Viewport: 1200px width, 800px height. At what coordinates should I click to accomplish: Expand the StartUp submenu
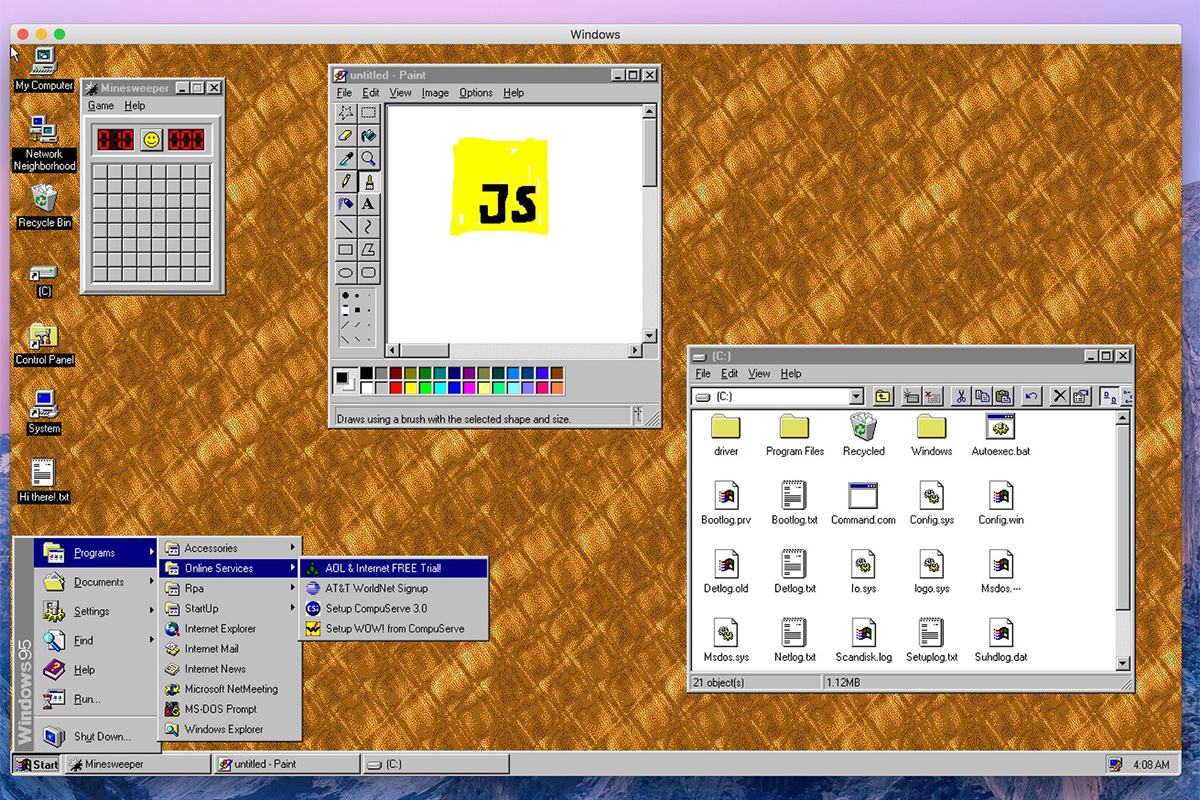point(230,608)
